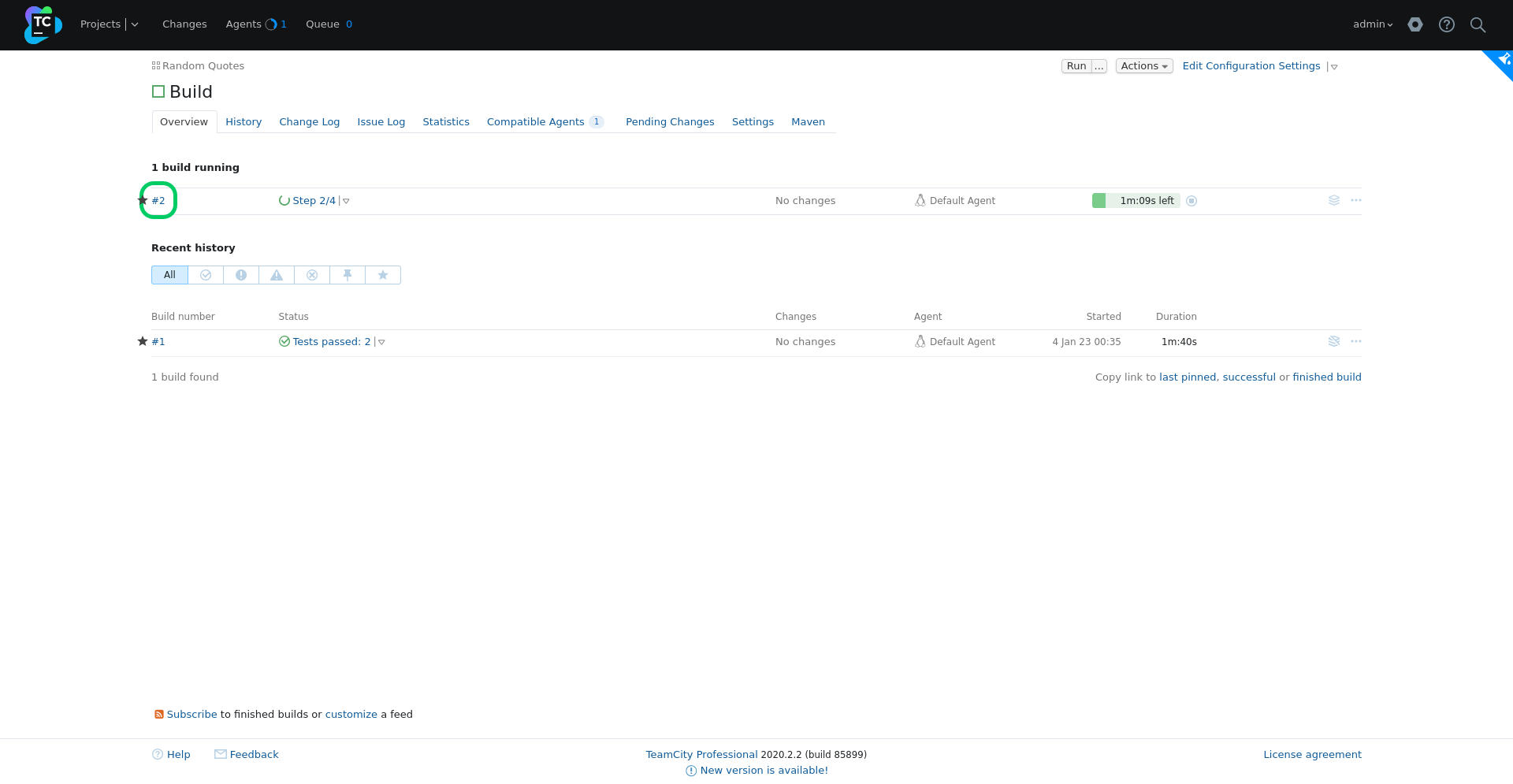Click the new version info icon
The height and width of the screenshot is (784, 1513).
[x=691, y=771]
